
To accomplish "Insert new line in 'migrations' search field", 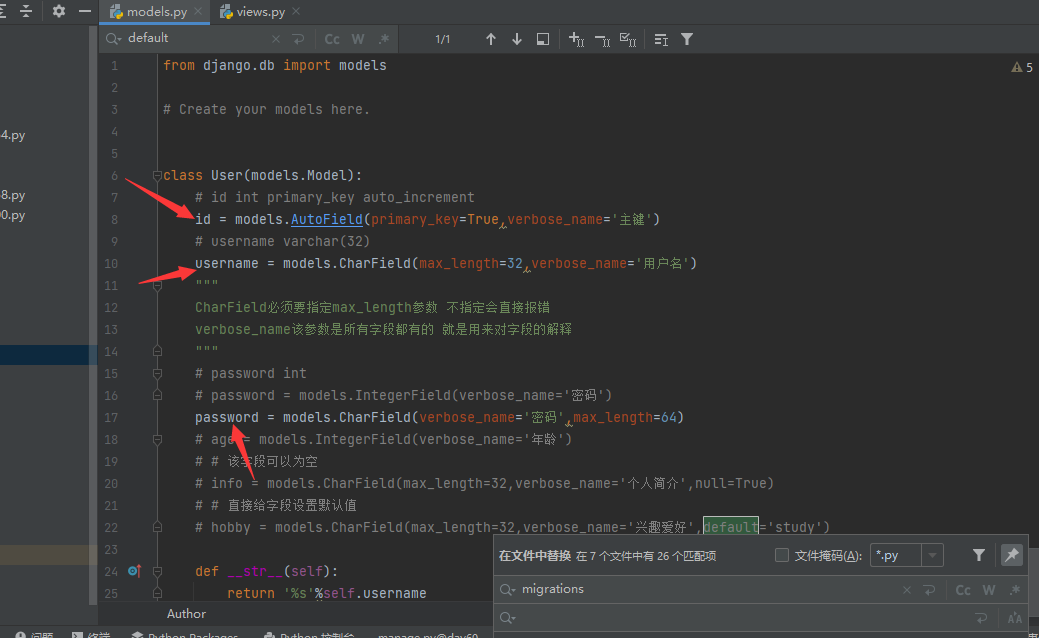I will 929,590.
